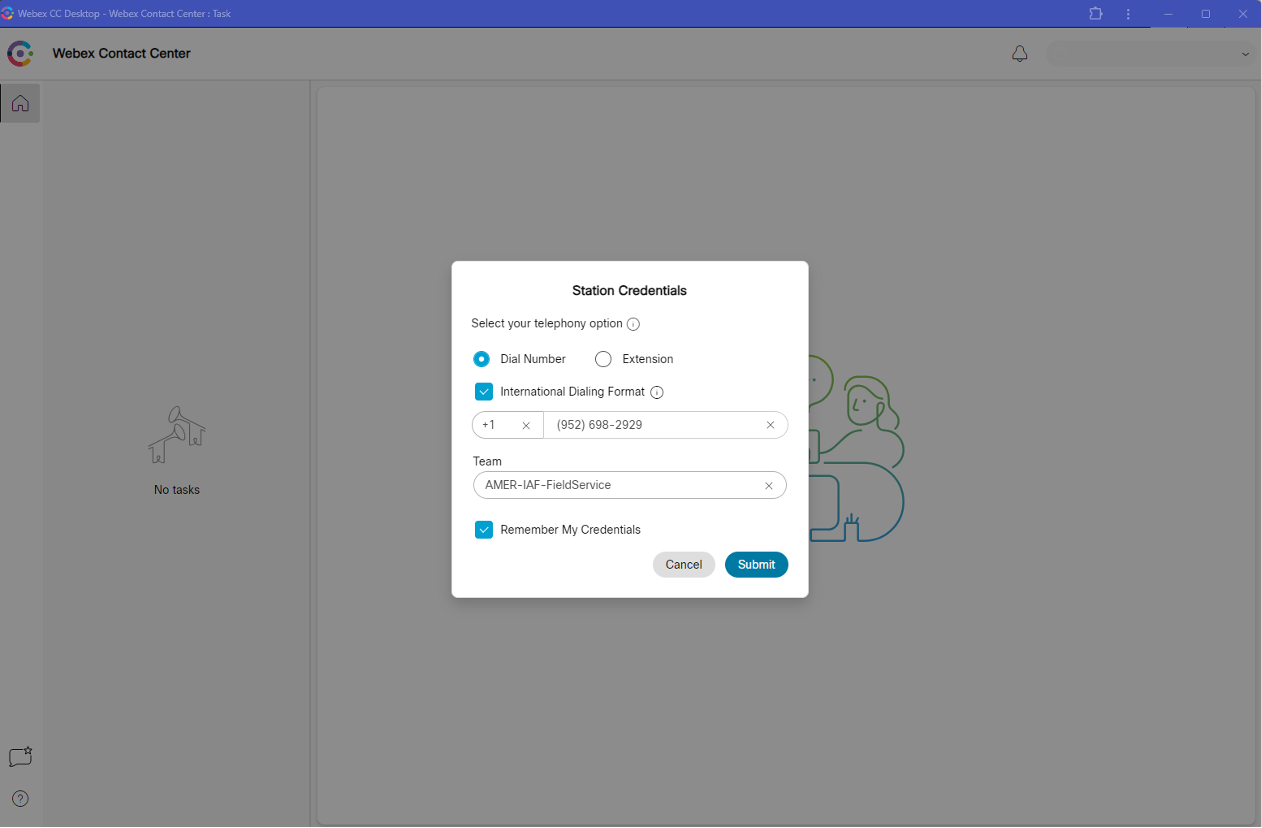Select the Dial Number radio option
Viewport: 1262px width, 828px height.
(x=482, y=359)
